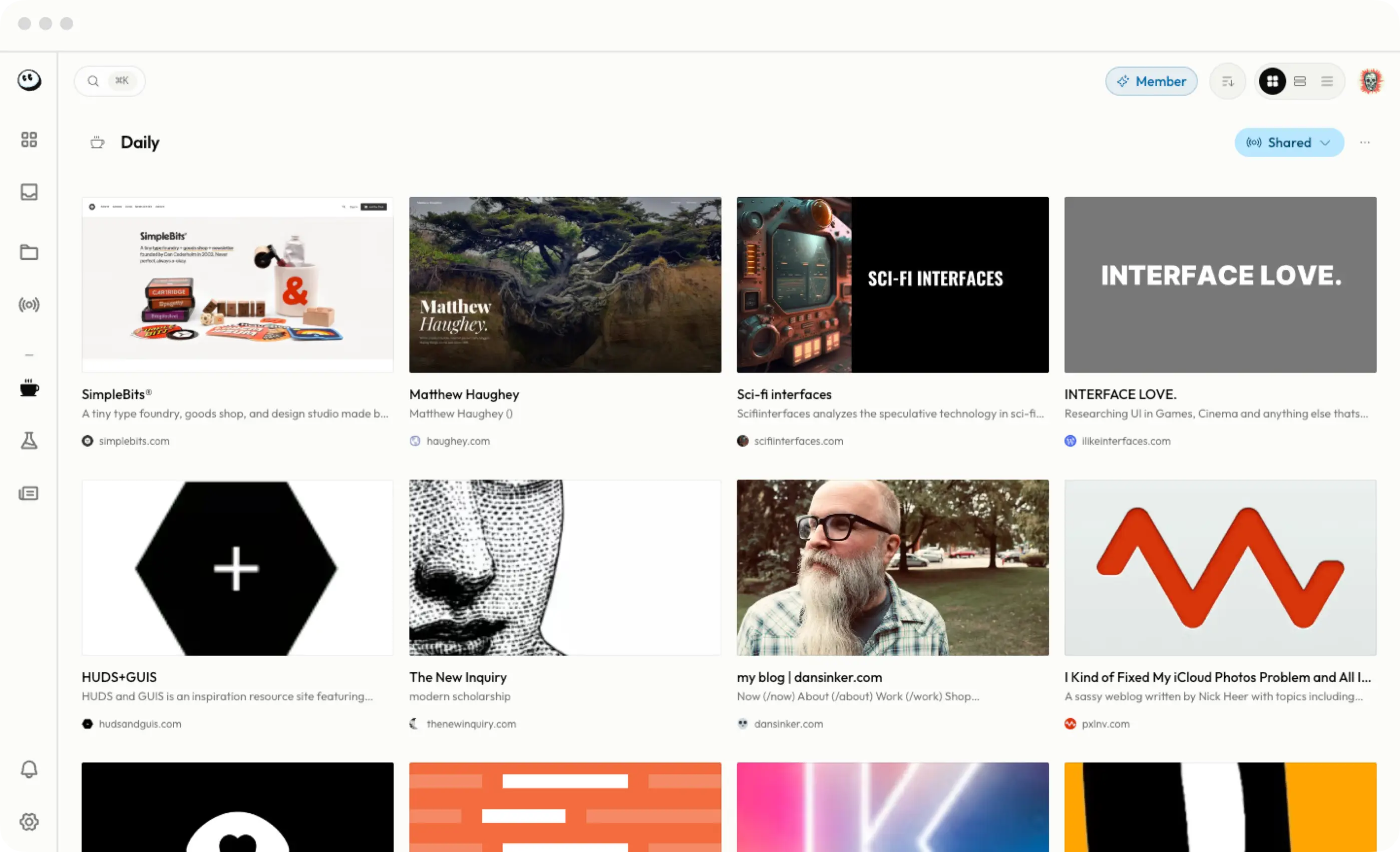Open the newspaper icon in sidebar
Viewport: 1400px width, 852px height.
coord(29,493)
